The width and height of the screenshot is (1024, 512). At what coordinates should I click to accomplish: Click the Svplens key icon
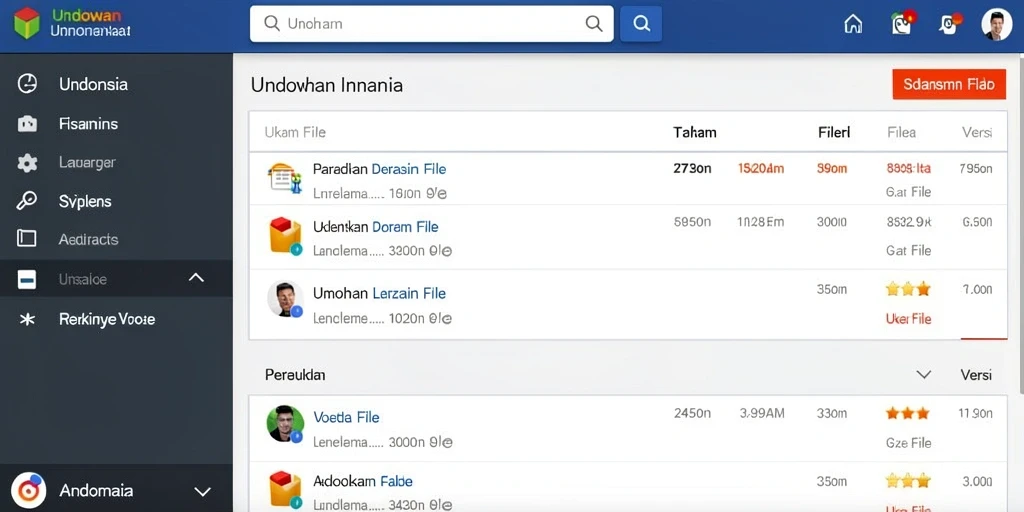(x=27, y=201)
